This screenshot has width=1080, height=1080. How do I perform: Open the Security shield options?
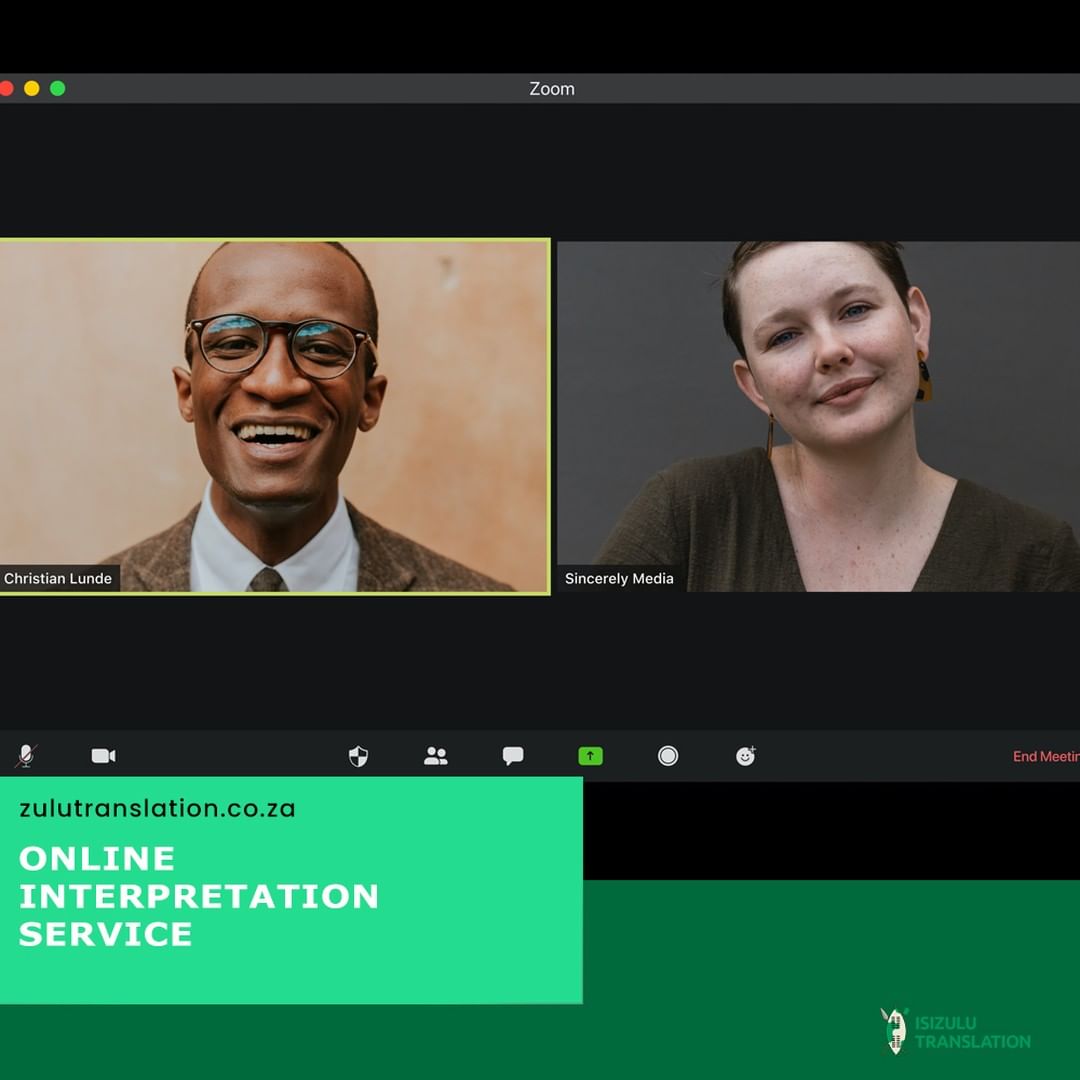[358, 756]
